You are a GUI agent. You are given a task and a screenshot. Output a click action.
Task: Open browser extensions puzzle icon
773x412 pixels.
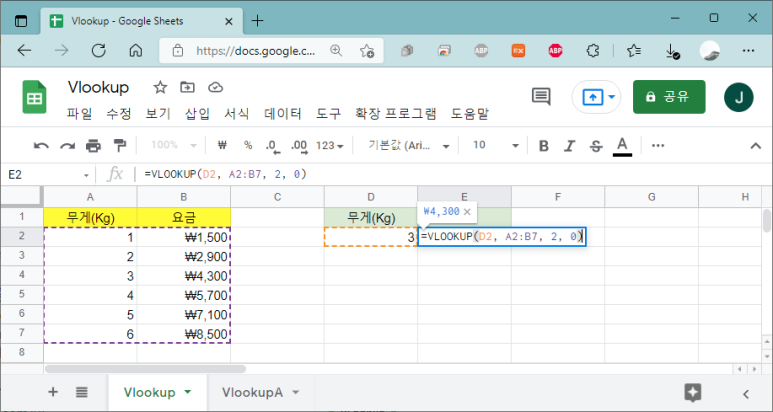593,50
